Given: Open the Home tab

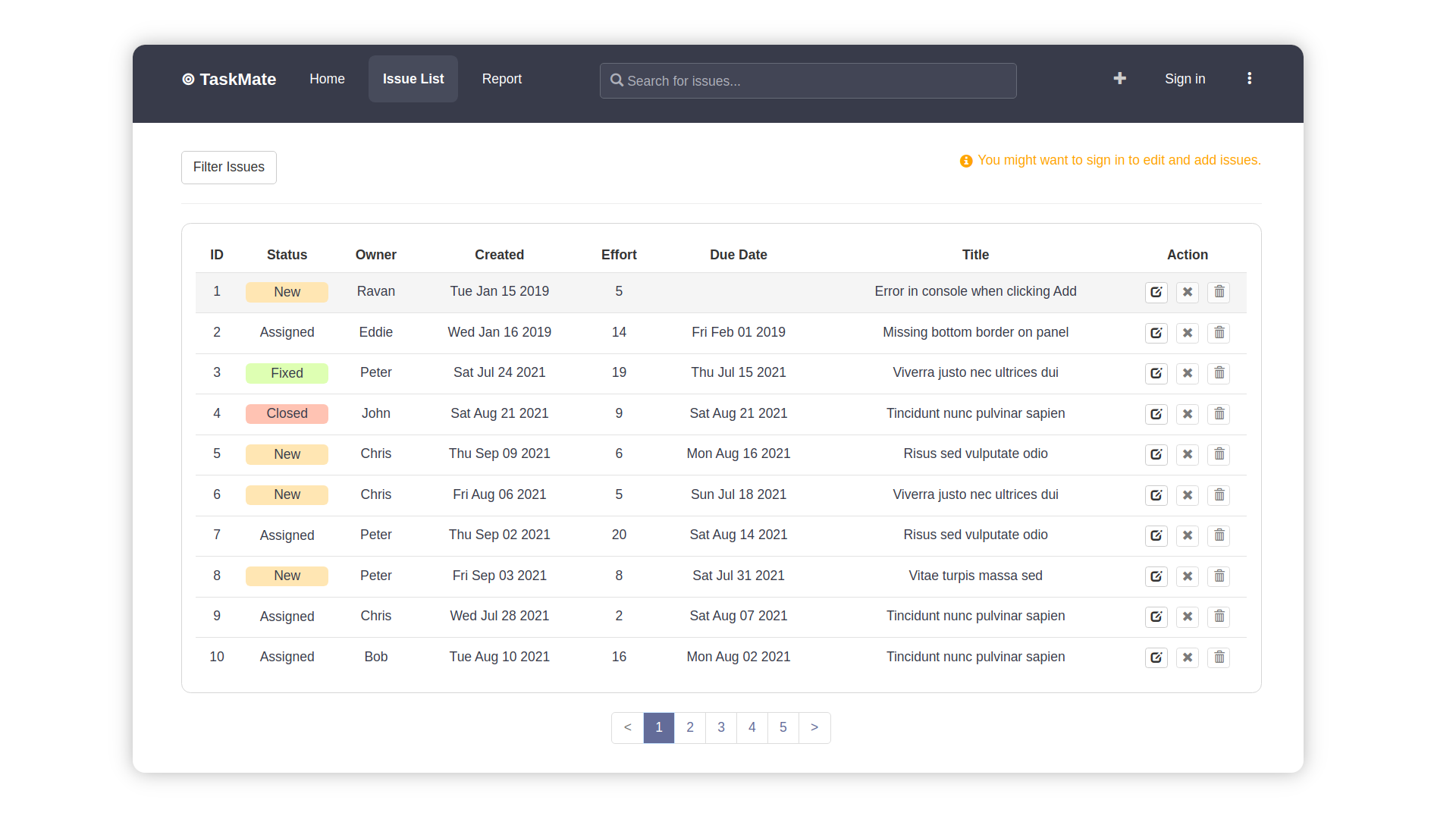Looking at the screenshot, I should pos(327,79).
